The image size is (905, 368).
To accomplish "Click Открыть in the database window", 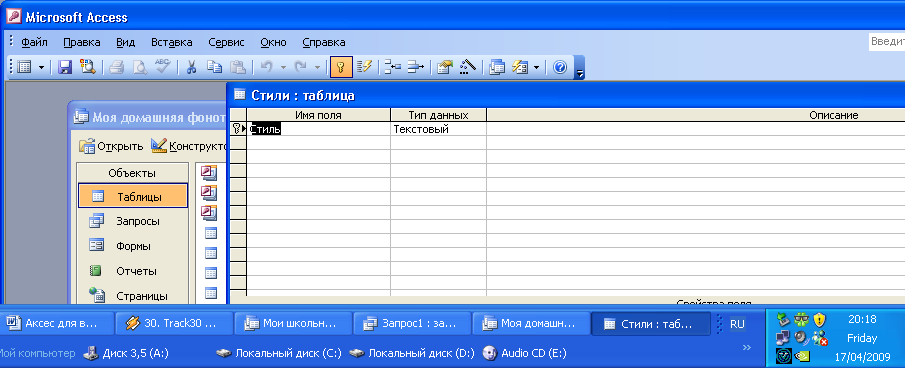I will click(111, 146).
